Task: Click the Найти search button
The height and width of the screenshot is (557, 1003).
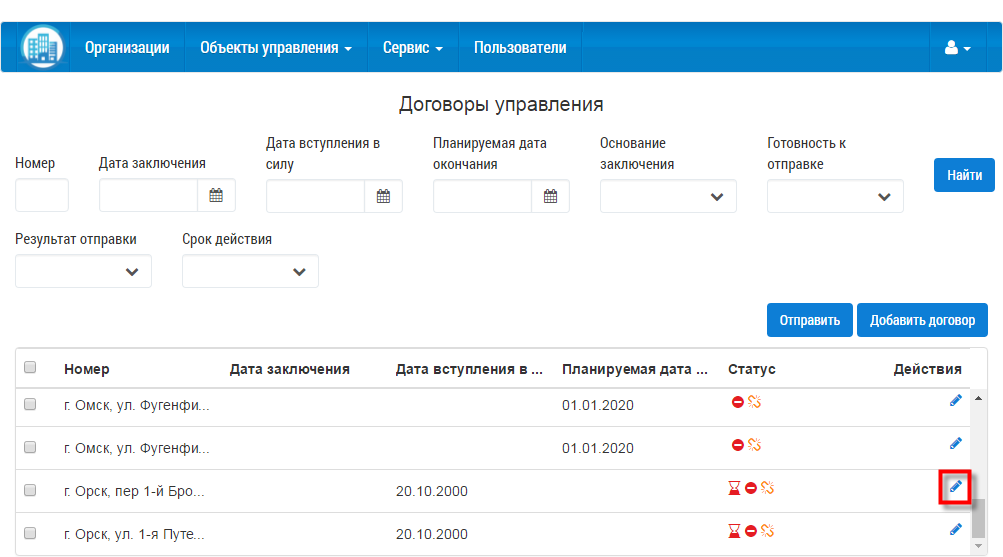Action: coord(964,175)
